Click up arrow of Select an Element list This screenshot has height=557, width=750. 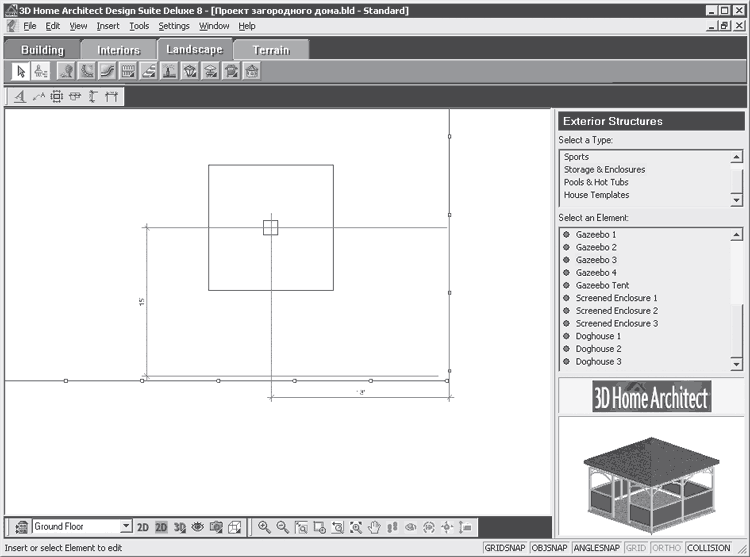pyautogui.click(x=737, y=234)
